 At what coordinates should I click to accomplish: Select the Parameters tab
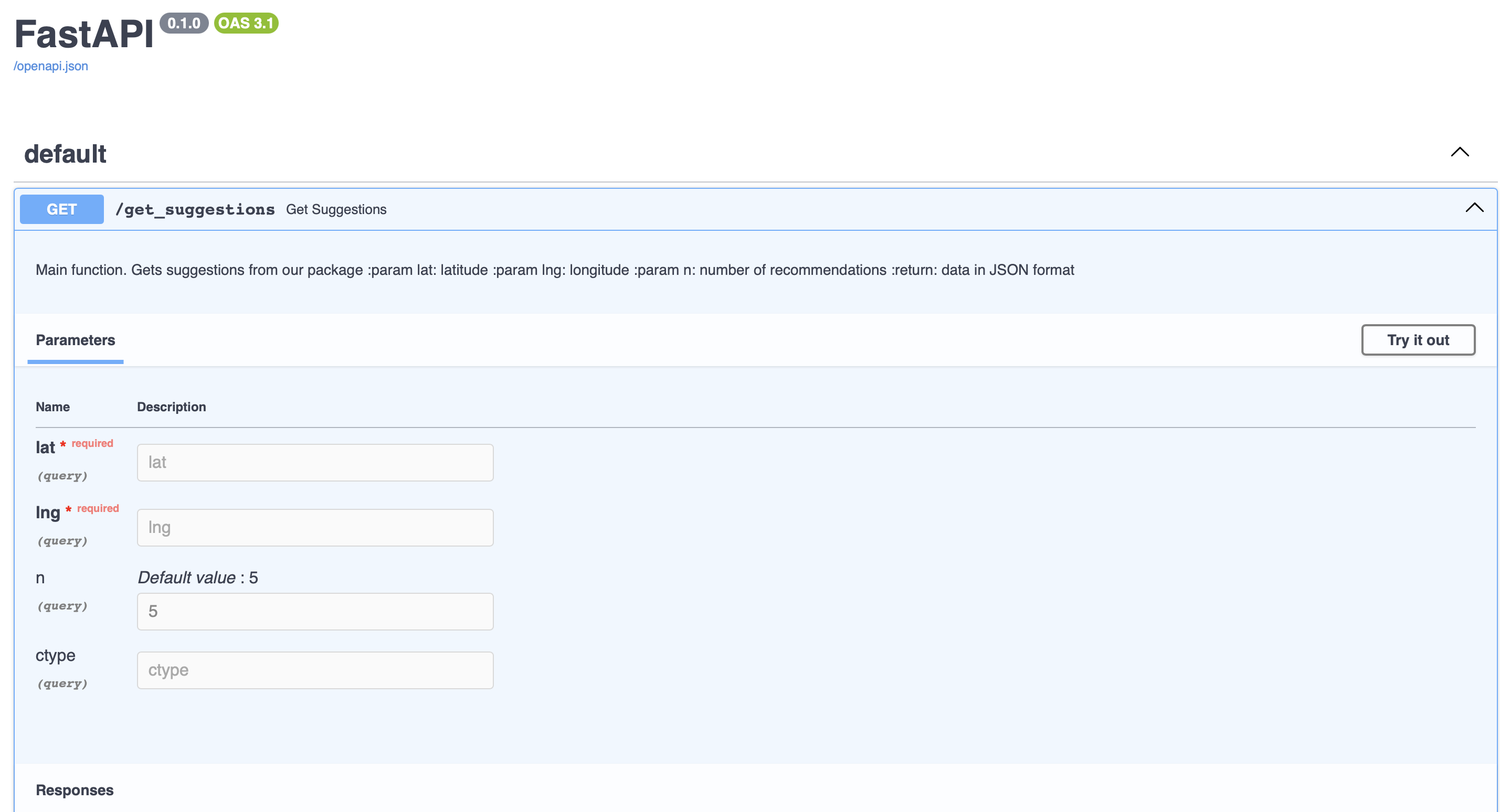click(x=75, y=340)
